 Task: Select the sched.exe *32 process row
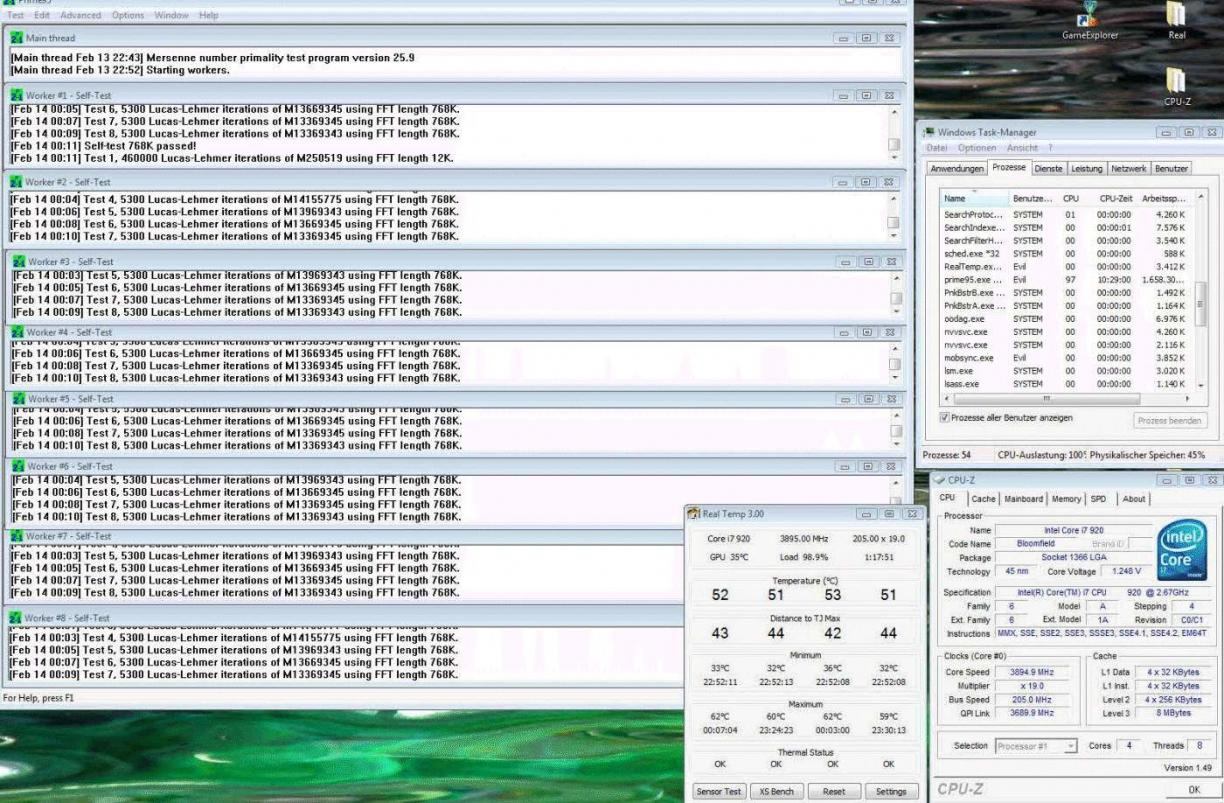coord(1067,254)
